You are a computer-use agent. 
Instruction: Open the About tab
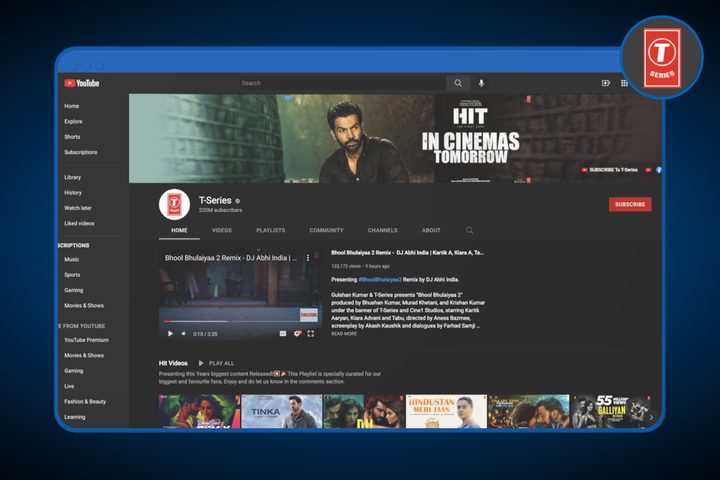(x=431, y=230)
